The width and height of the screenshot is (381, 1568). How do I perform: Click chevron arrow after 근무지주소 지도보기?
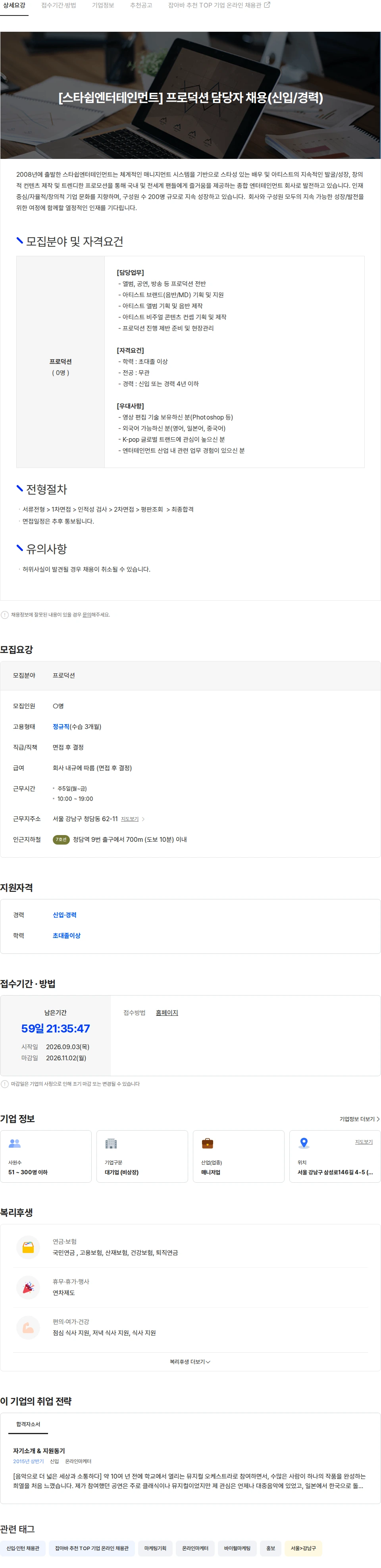(143, 819)
